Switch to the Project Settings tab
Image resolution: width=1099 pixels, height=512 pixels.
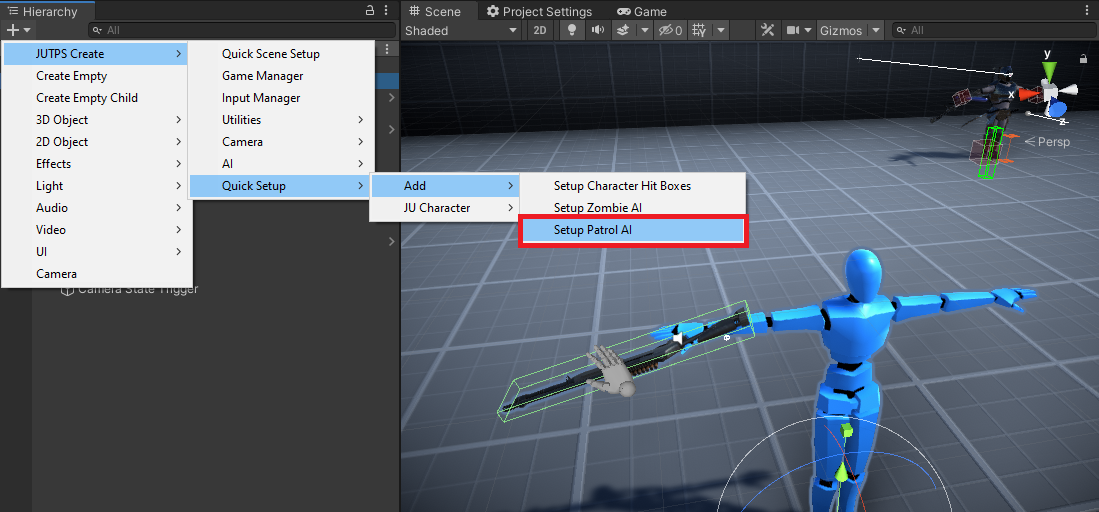pos(539,11)
